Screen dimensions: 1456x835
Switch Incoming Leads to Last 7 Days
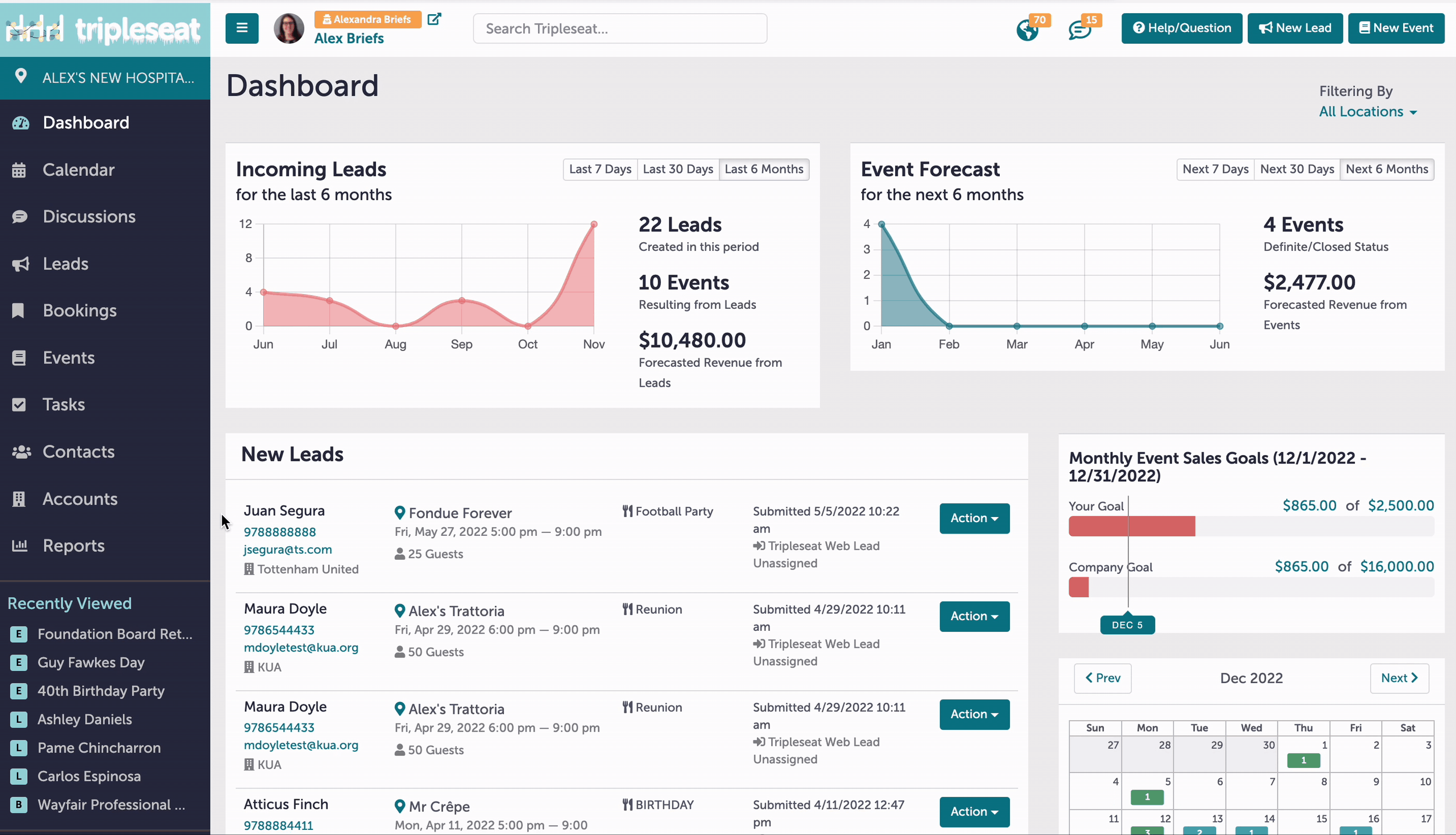(x=600, y=169)
